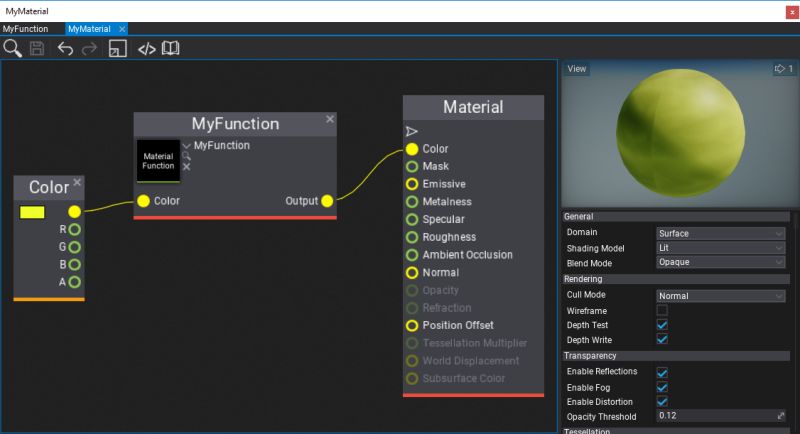Image resolution: width=800 pixels, height=434 pixels.
Task: Click the A channel output pin
Action: coord(74,282)
